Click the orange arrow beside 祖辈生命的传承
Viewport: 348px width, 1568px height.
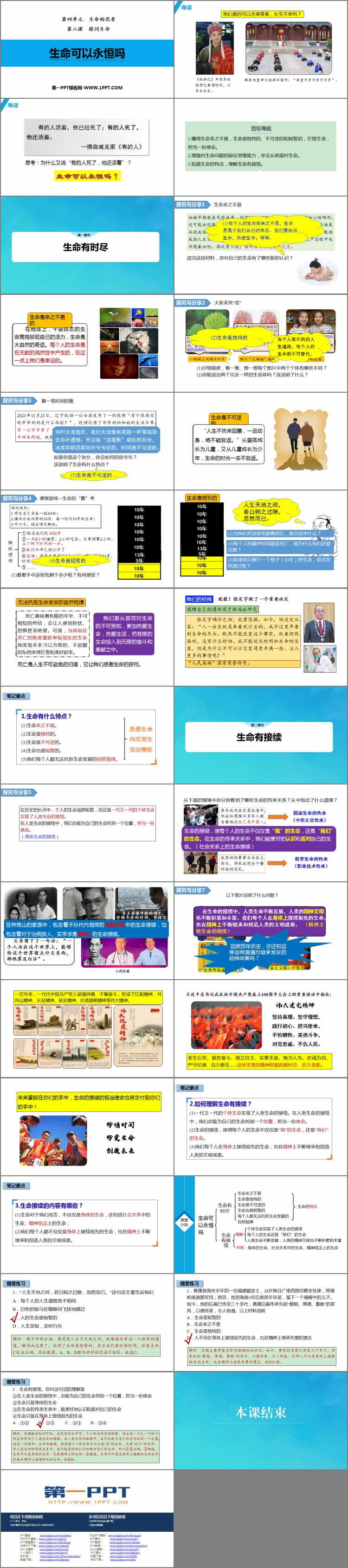coord(278,862)
